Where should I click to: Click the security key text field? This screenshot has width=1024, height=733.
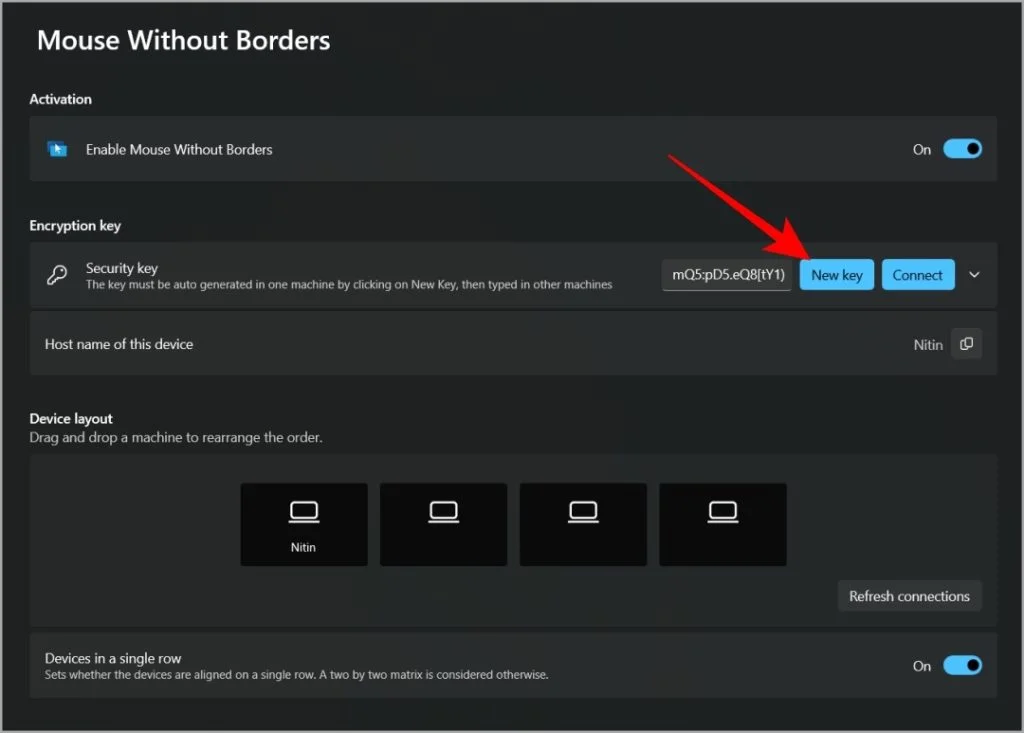click(728, 275)
